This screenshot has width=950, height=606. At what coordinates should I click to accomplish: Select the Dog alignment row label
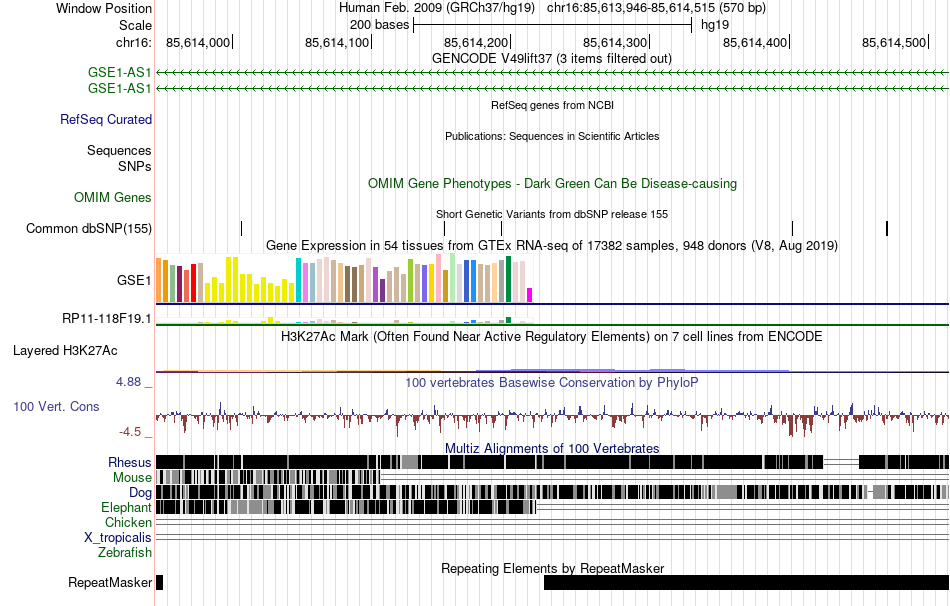140,493
